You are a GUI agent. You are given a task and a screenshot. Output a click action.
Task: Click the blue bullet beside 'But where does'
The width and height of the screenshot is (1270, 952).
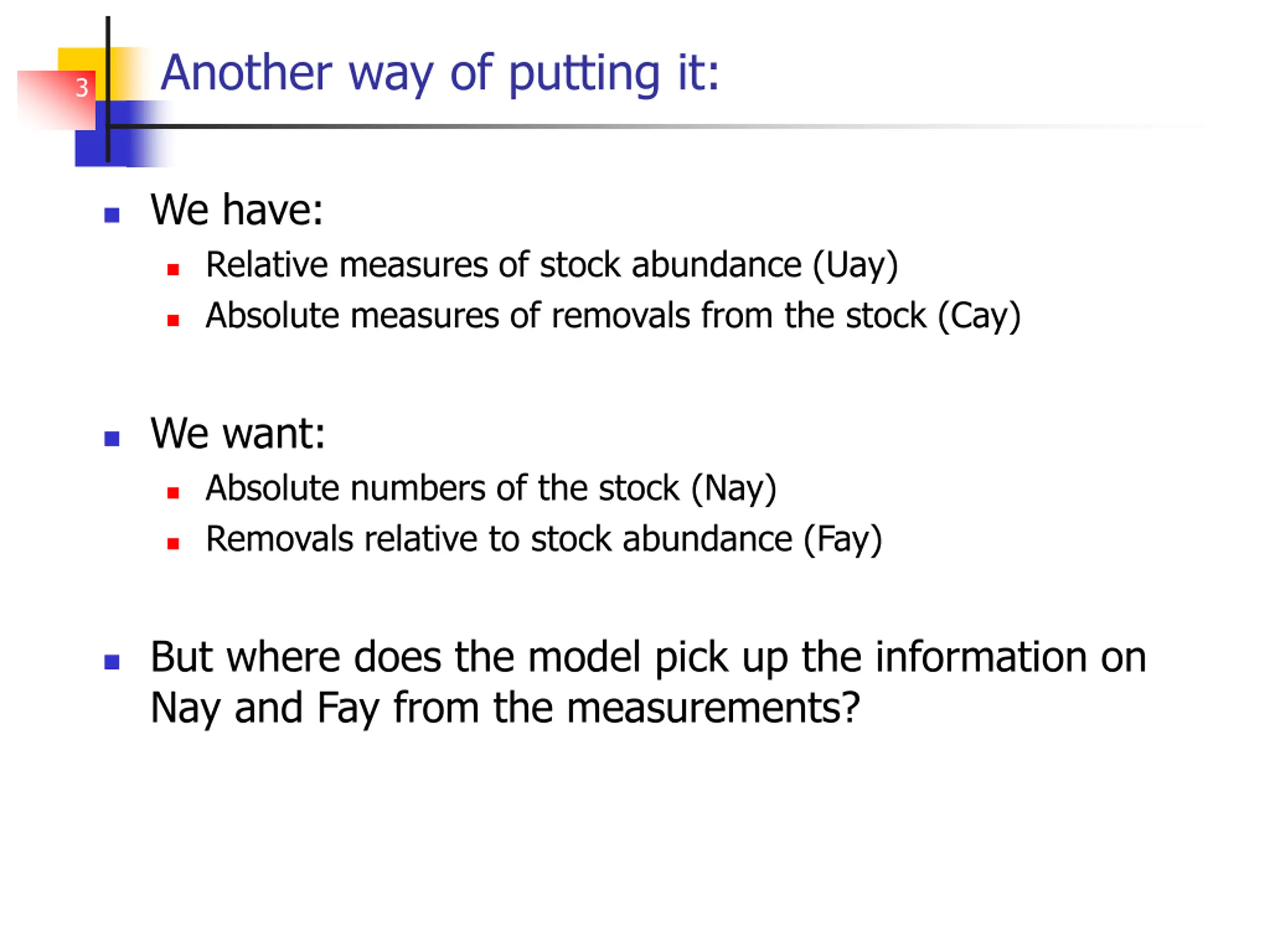click(x=112, y=663)
